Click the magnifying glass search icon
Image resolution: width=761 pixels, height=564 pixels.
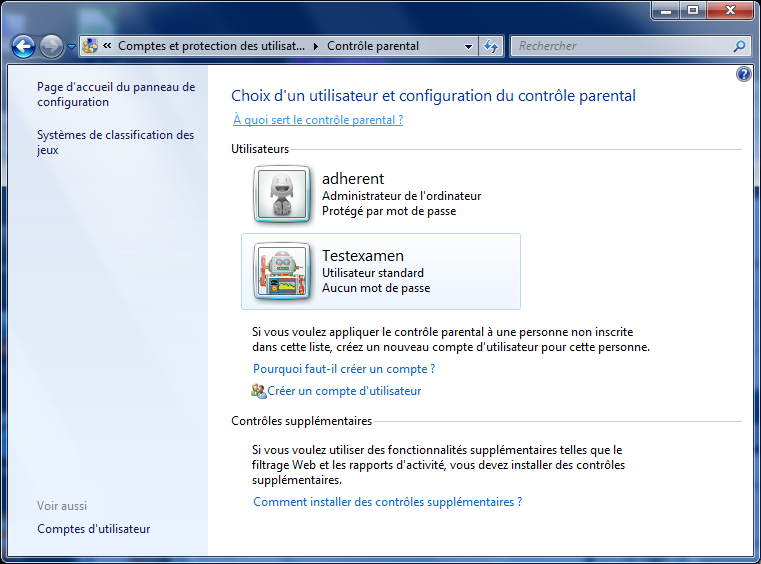(x=739, y=46)
